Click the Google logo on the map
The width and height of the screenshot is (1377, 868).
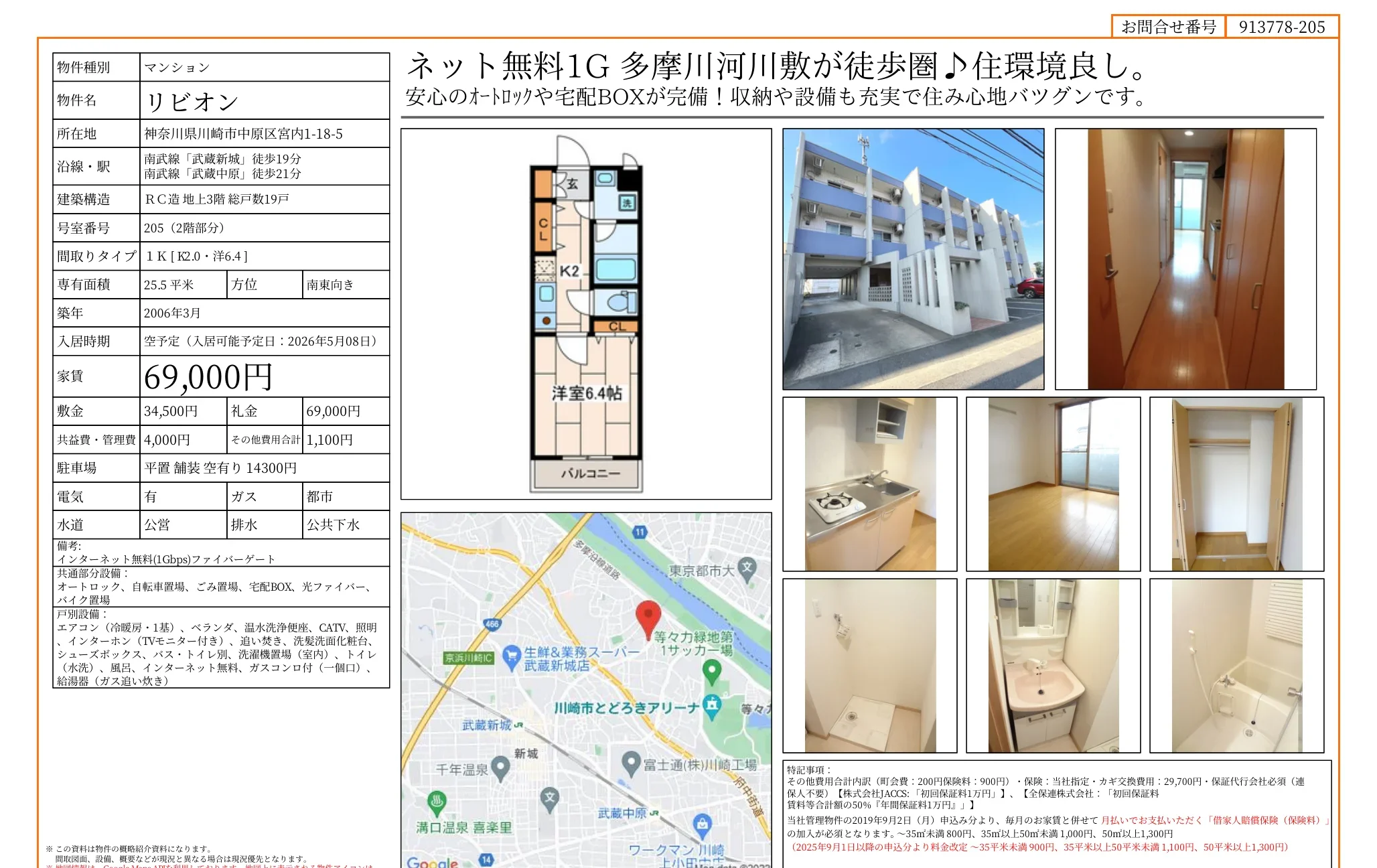pyautogui.click(x=432, y=862)
